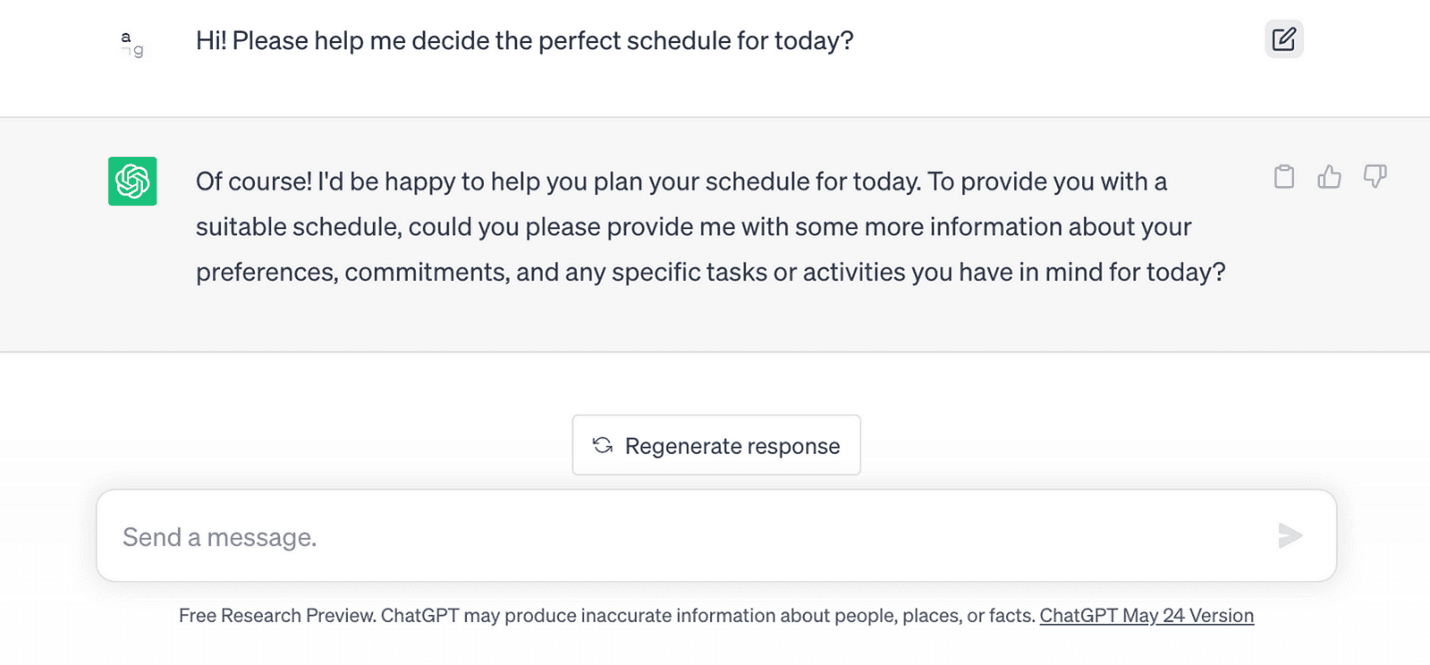Open the ChatGPT May 24 Version link
The image size is (1430, 665).
(x=1146, y=616)
